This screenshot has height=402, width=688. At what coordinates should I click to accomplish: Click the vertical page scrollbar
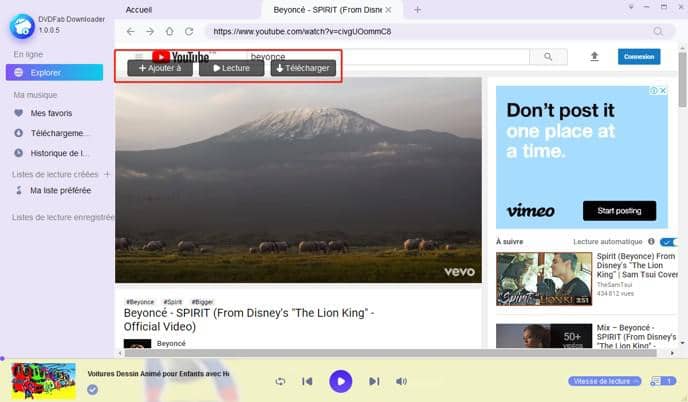coord(682,80)
